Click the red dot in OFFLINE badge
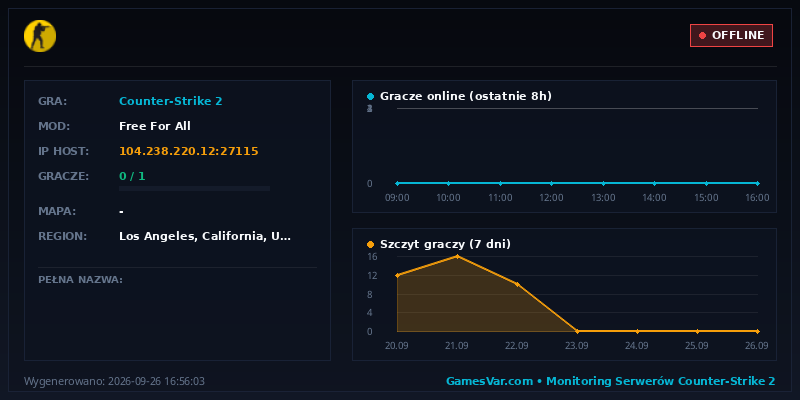The height and width of the screenshot is (400, 800). pos(702,35)
